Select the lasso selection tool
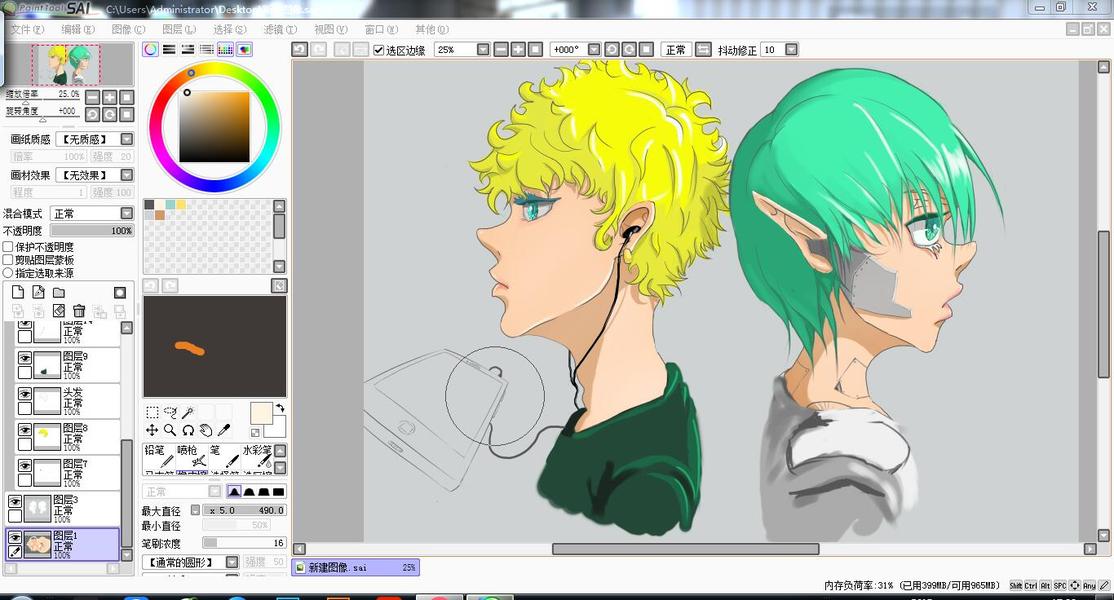Image resolution: width=1114 pixels, height=600 pixels. [x=170, y=413]
